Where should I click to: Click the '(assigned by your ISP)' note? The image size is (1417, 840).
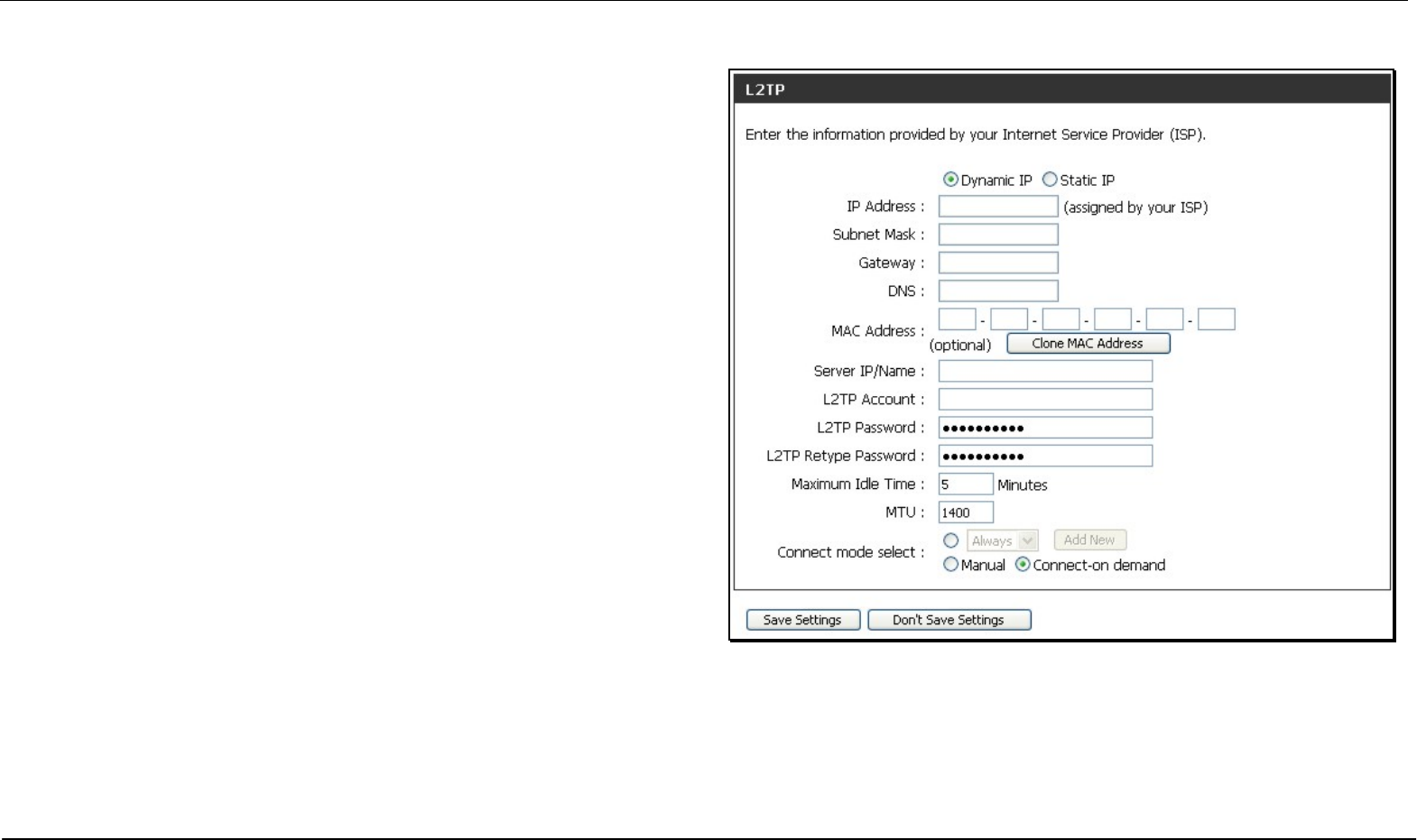click(x=1135, y=208)
